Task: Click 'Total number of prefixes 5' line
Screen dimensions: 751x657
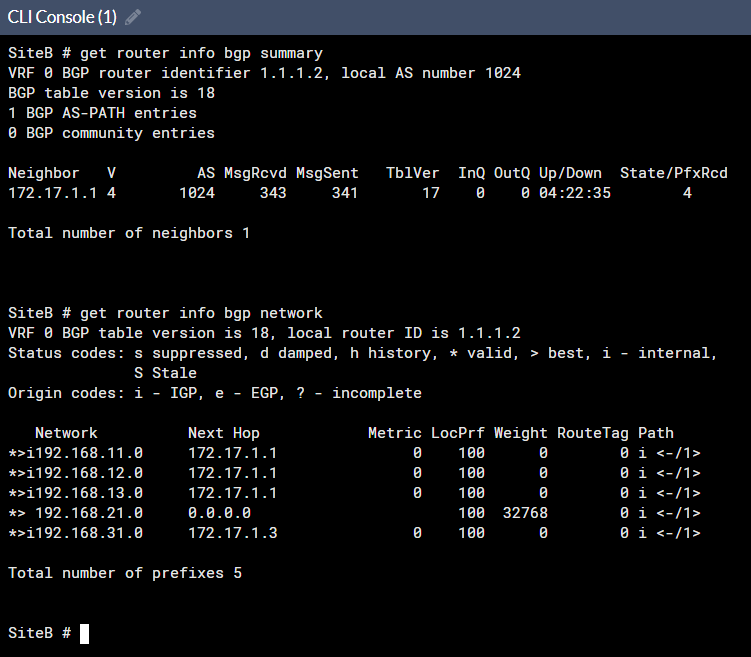Action: pyautogui.click(x=125, y=573)
